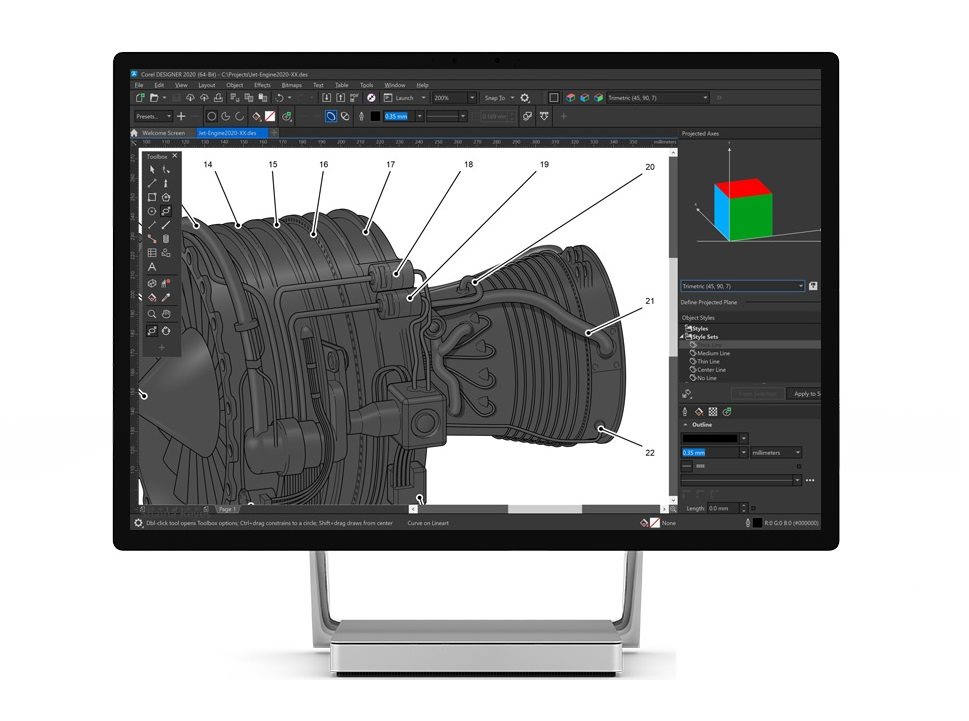Click the Undo arrow icon

click(279, 98)
